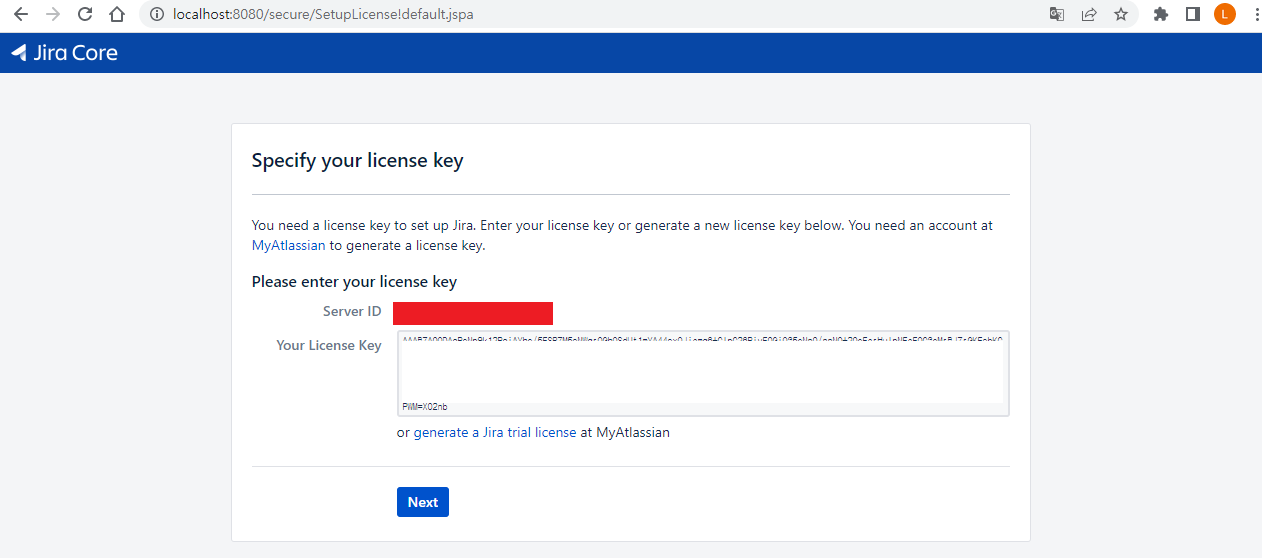Viewport: 1262px width, 558px height.
Task: Click the browser forward arrow
Action: (53, 14)
